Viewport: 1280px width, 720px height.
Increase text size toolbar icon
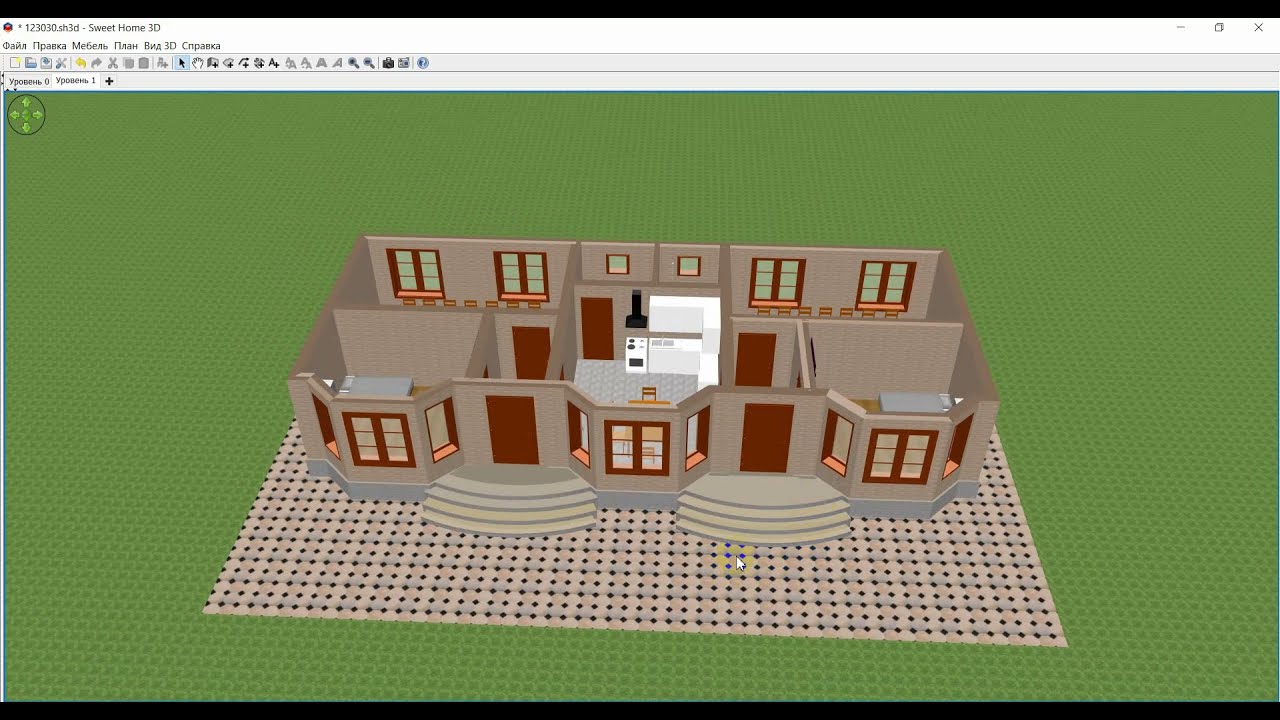pyautogui.click(x=291, y=63)
